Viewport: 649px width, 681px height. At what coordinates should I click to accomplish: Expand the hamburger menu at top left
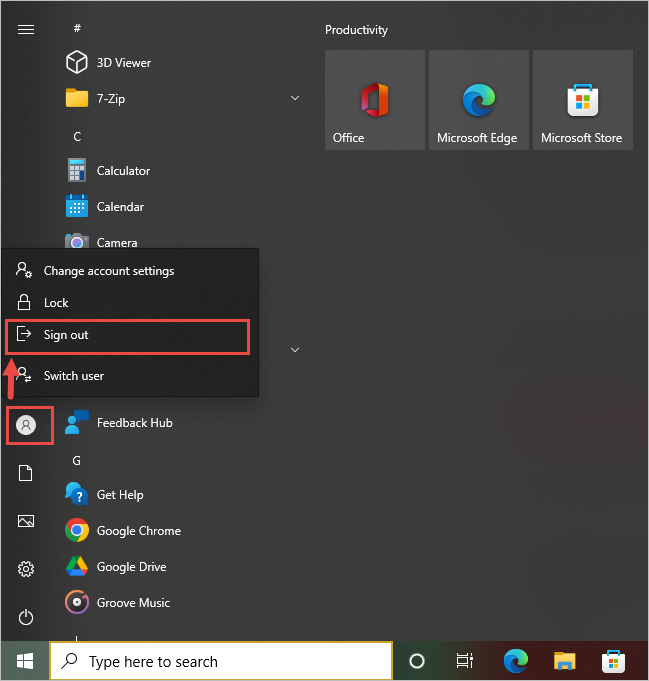point(26,29)
